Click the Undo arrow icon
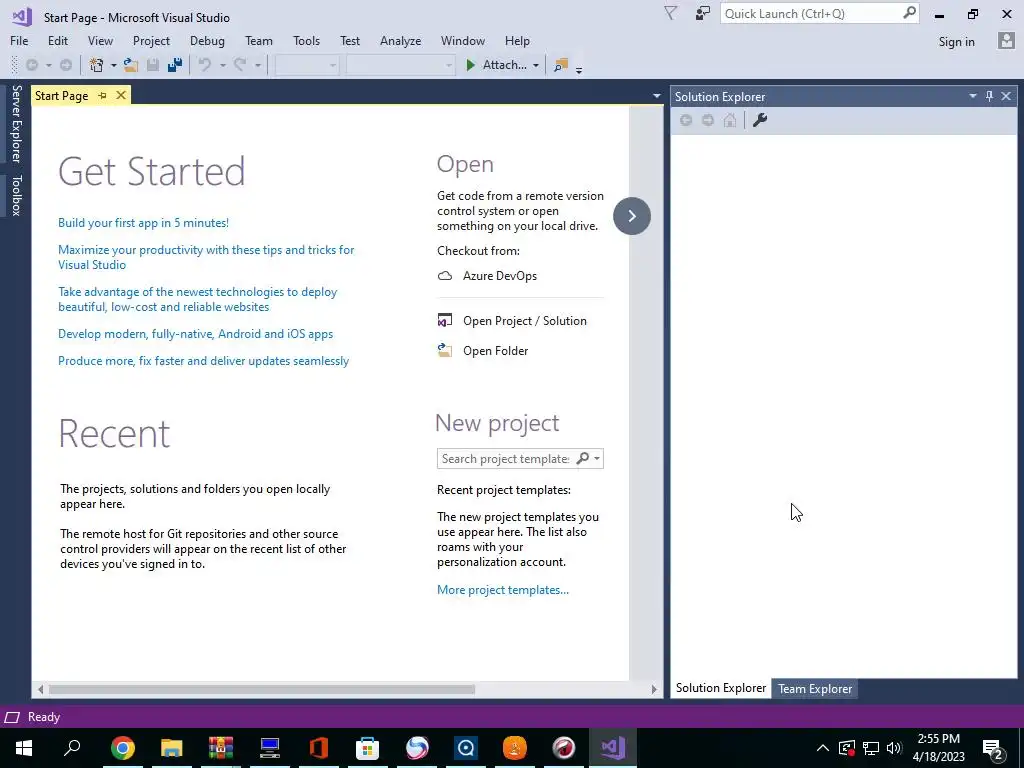 point(205,65)
